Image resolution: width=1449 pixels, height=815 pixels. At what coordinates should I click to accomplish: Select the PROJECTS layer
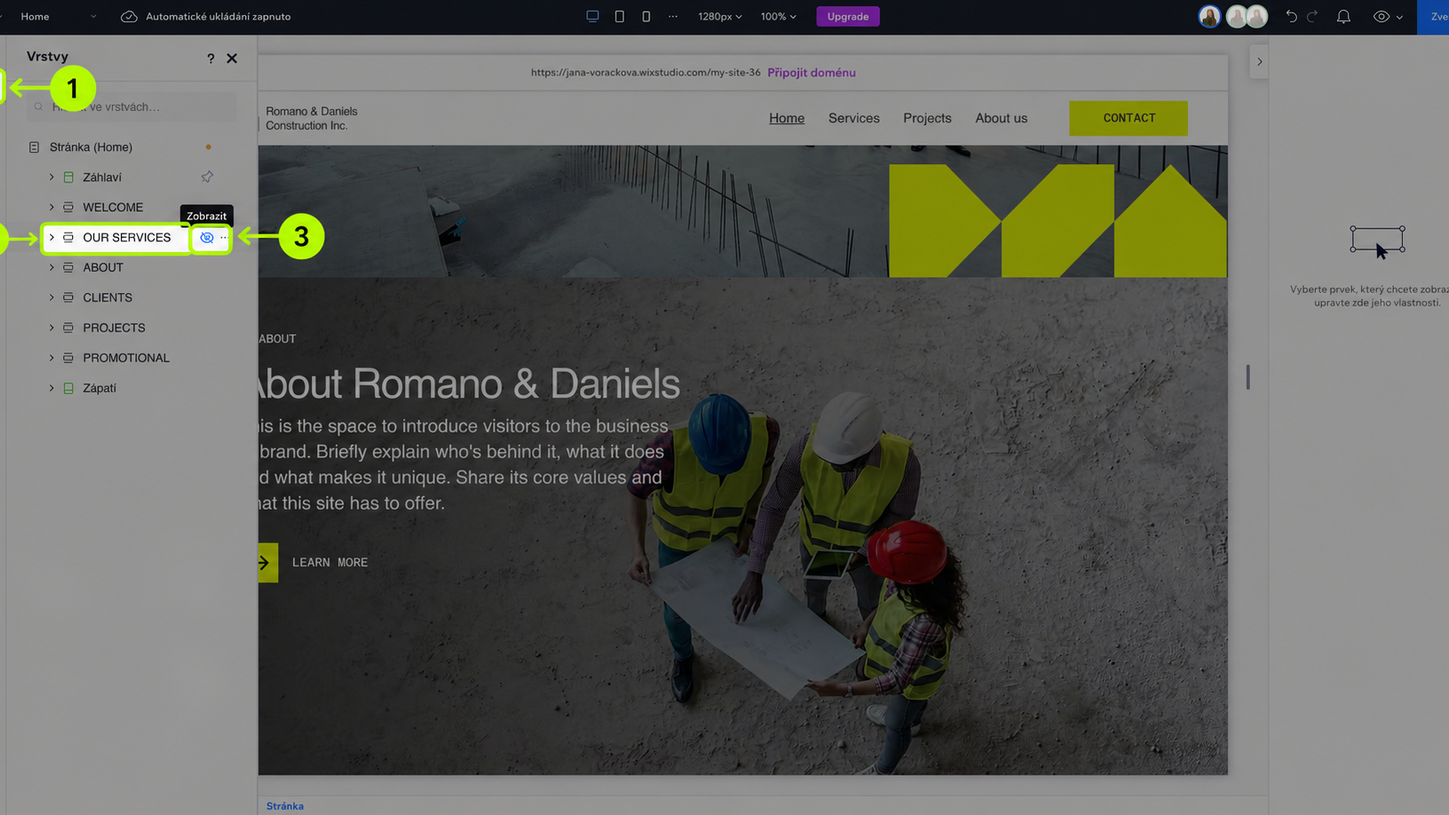(x=114, y=328)
